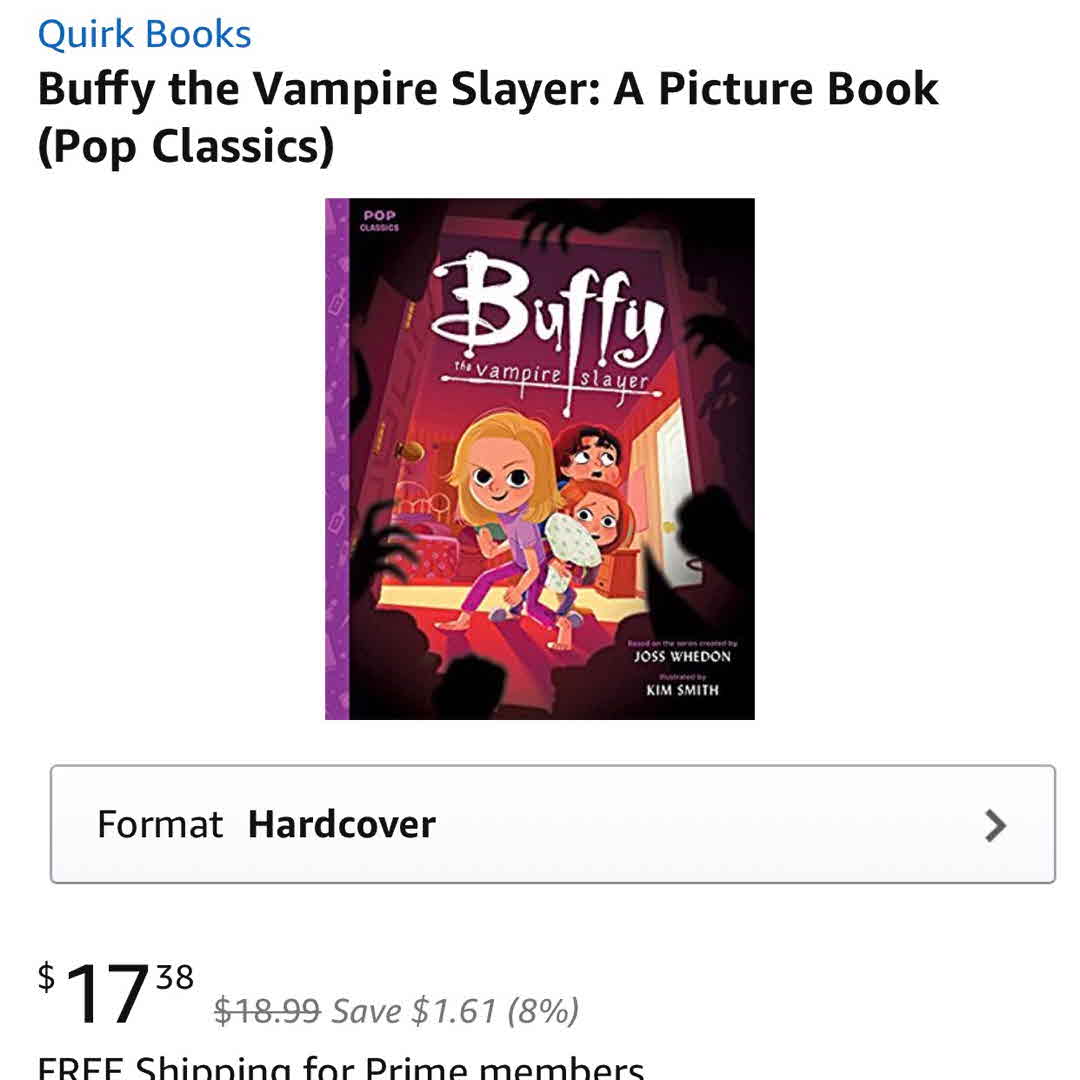Click the Joss Whedon credit on the cover
The width and height of the screenshot is (1080, 1080).
point(682,657)
